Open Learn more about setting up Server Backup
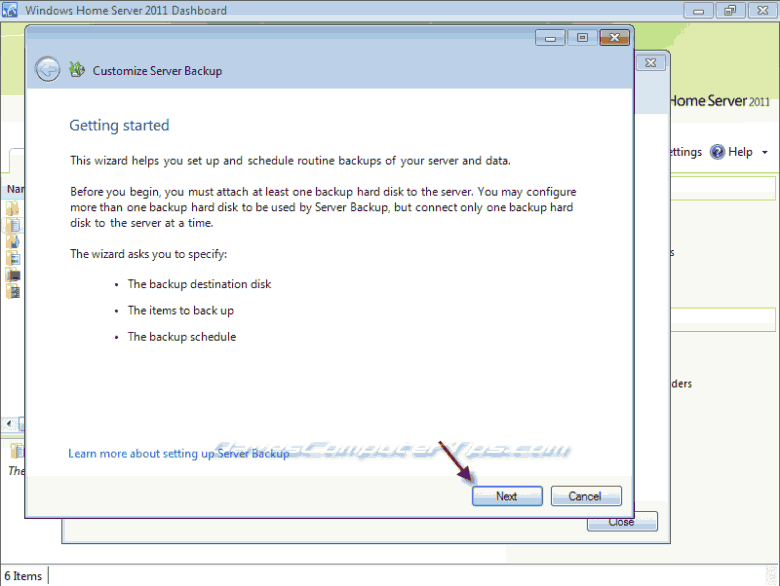 pyautogui.click(x=179, y=453)
